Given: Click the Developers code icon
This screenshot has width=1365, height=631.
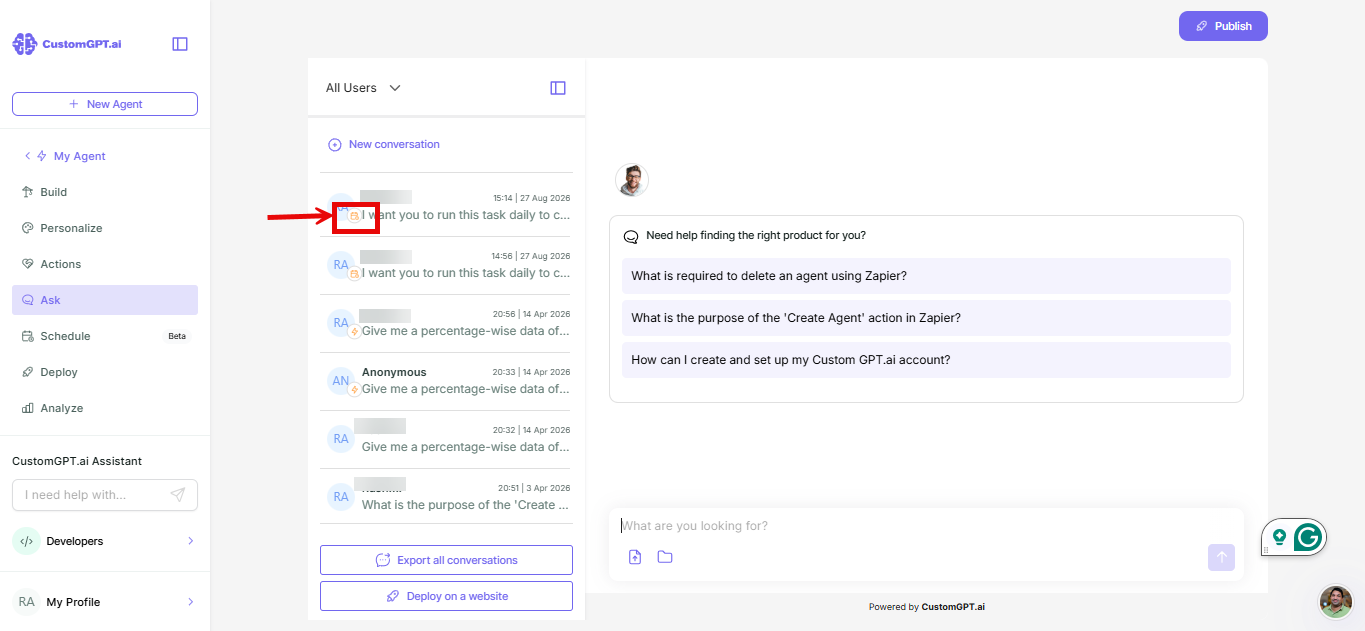Looking at the screenshot, I should (26, 541).
